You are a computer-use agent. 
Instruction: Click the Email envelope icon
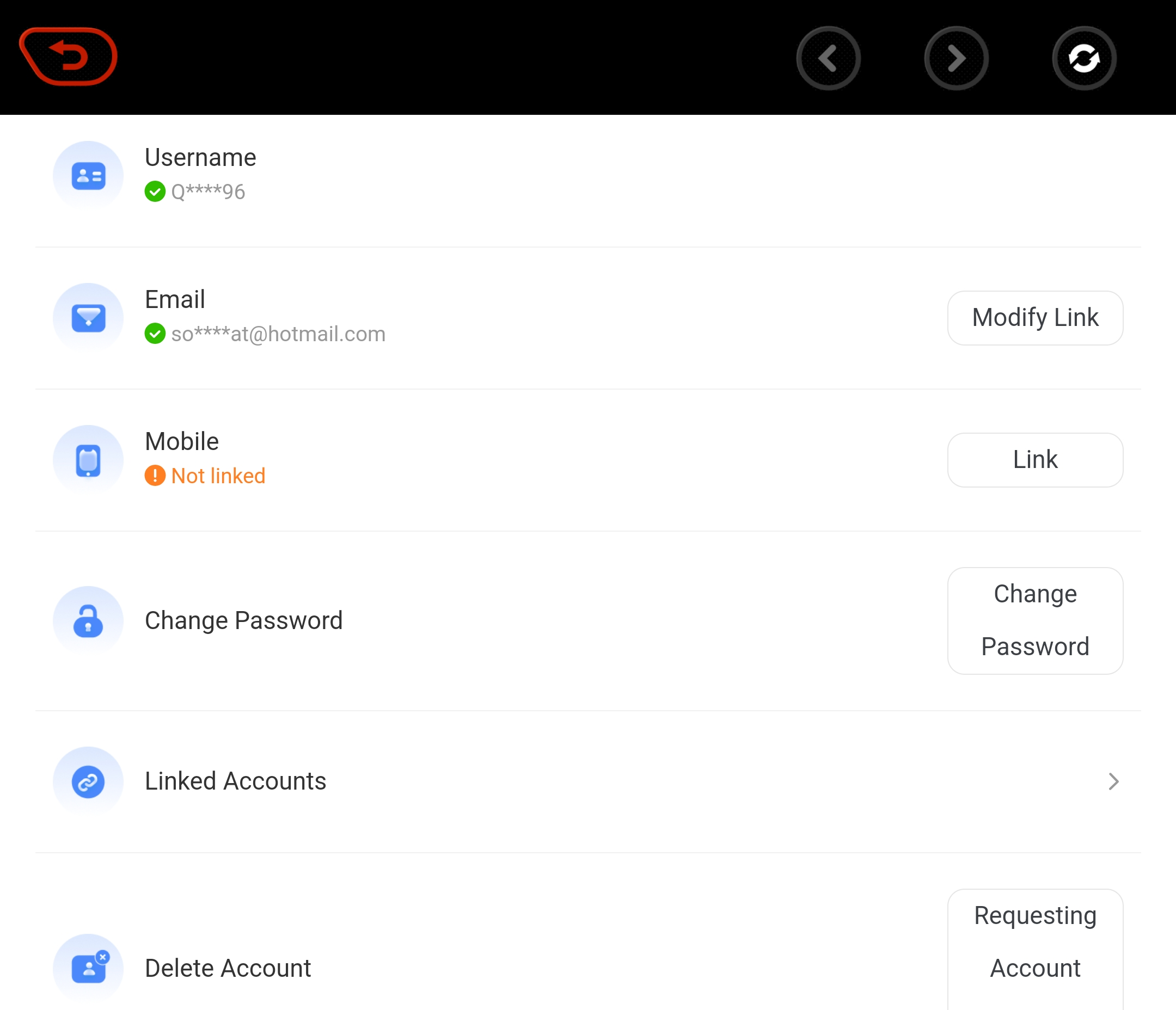tap(88, 318)
